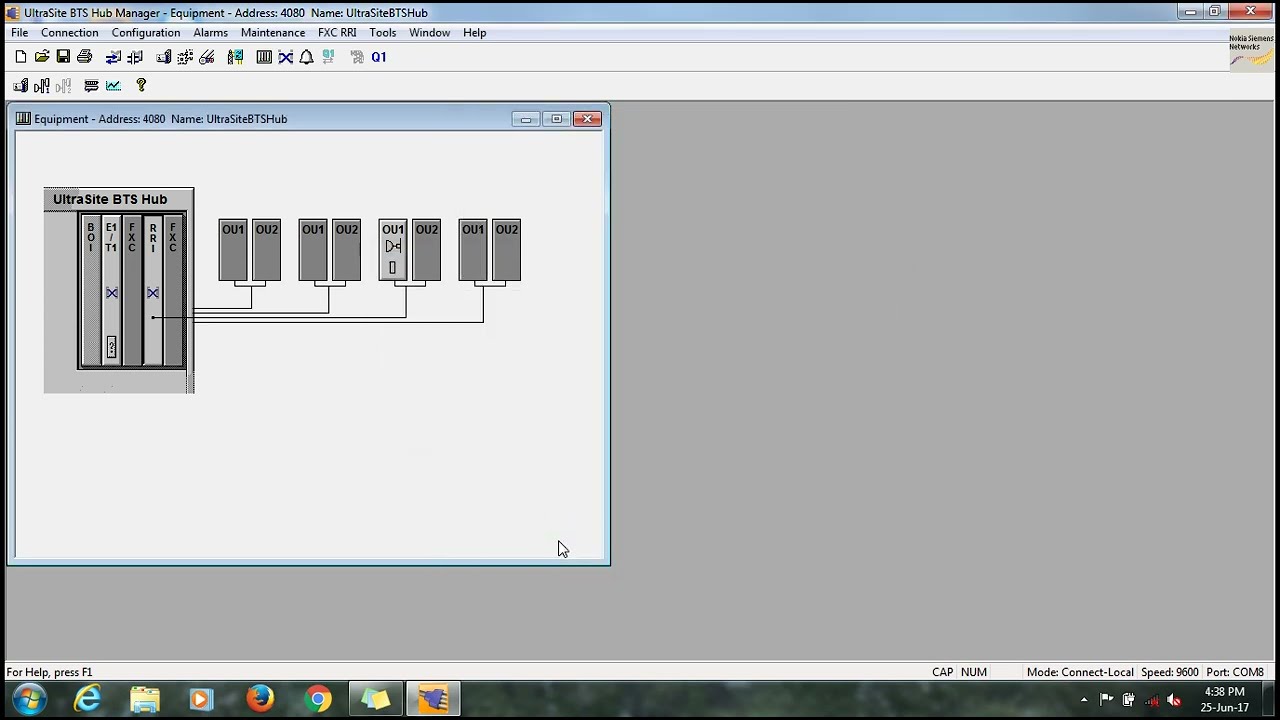Viewport: 1280px width, 720px height.
Task: Open Internet Explorer from the taskbar
Action: 87,699
